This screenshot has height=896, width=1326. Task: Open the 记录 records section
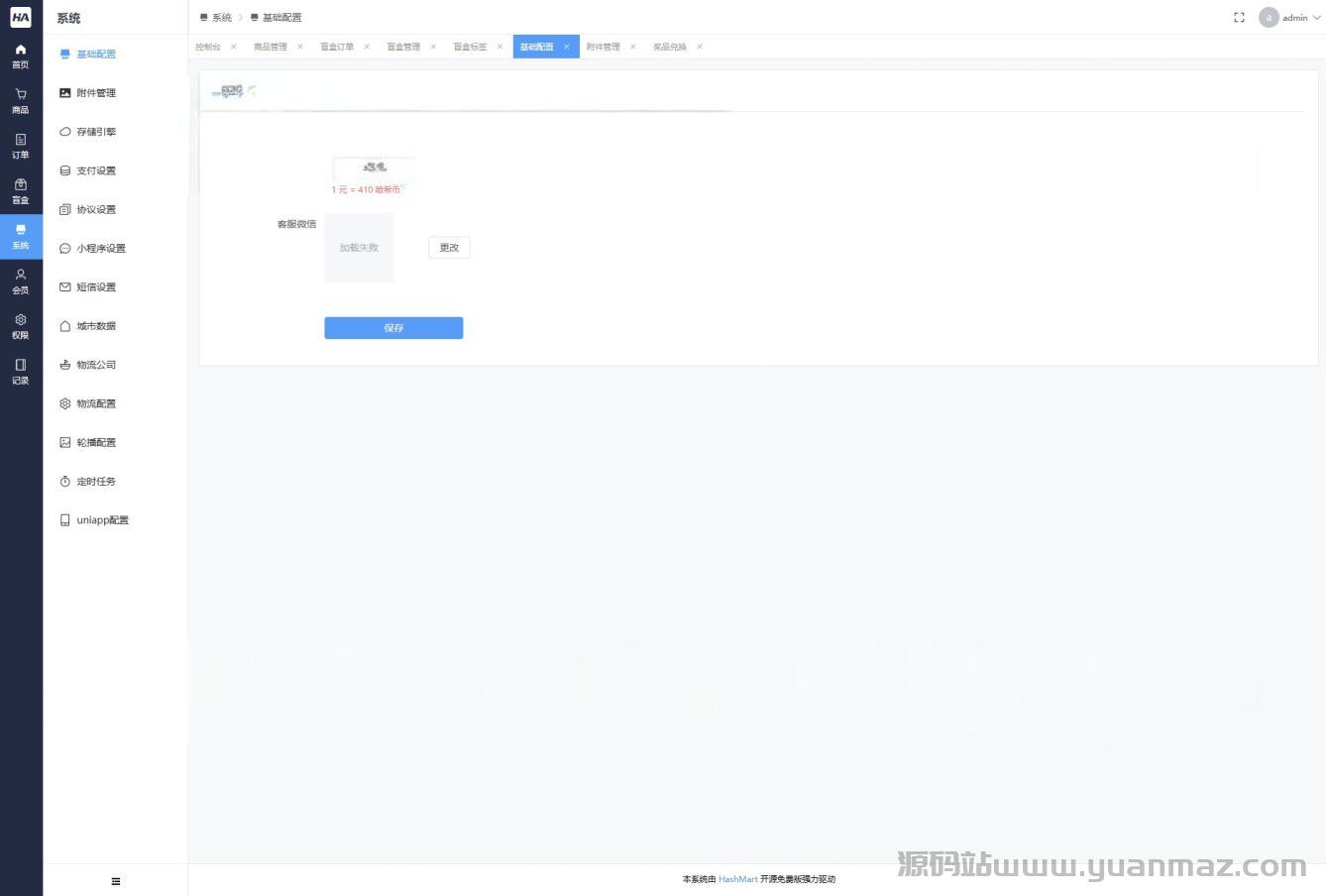[x=21, y=372]
